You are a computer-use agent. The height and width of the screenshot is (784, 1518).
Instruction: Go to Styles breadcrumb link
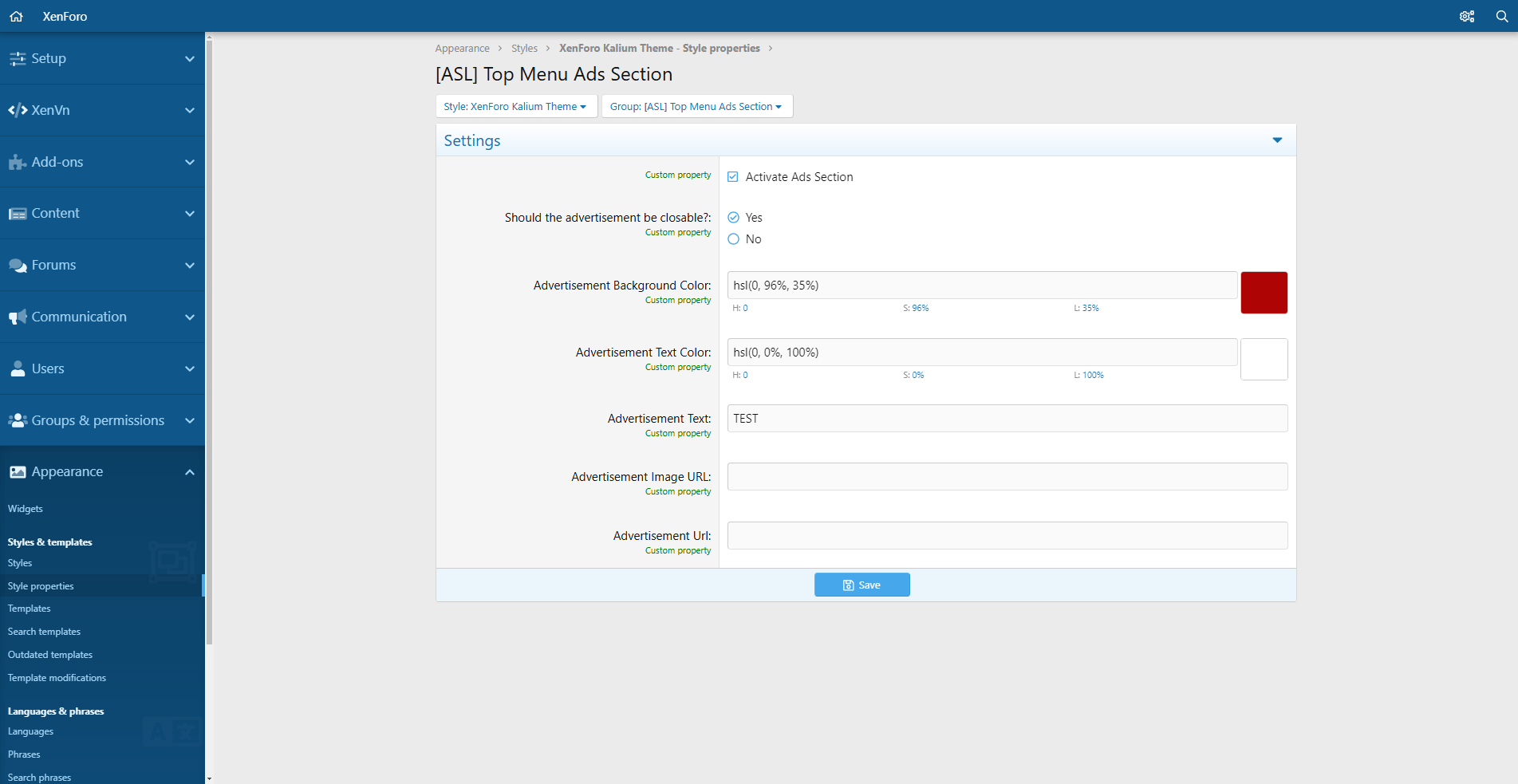524,49
